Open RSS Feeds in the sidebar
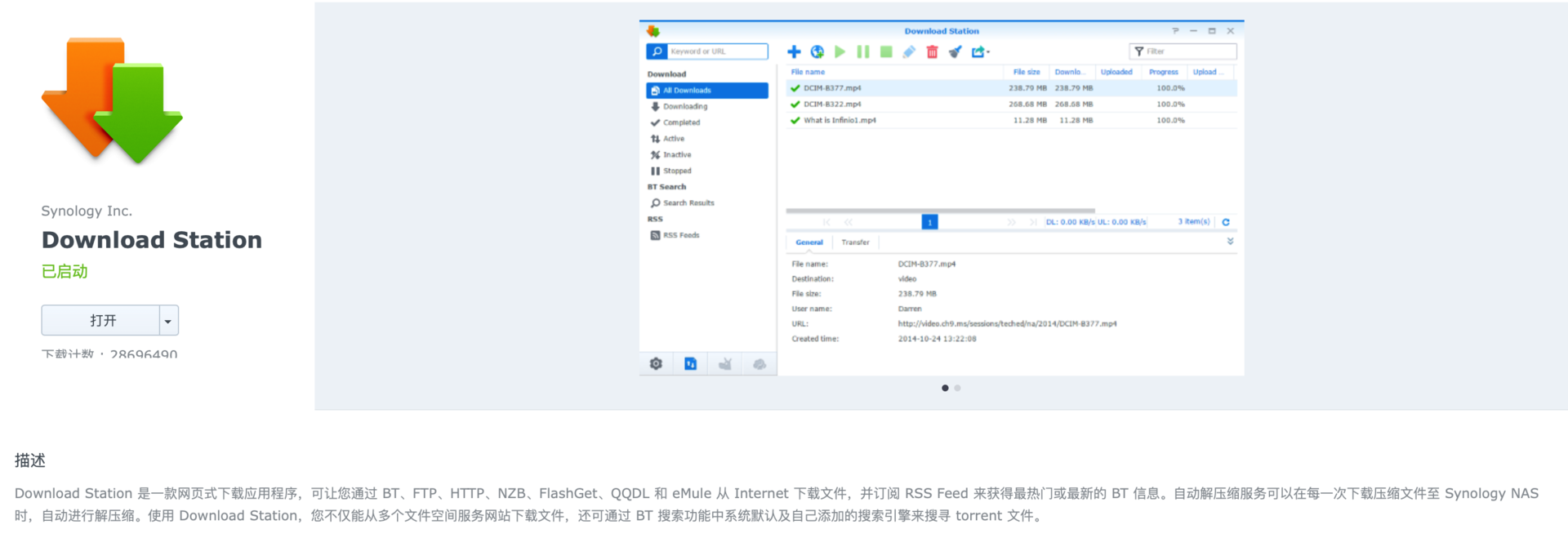This screenshot has width=1568, height=547. (707, 235)
